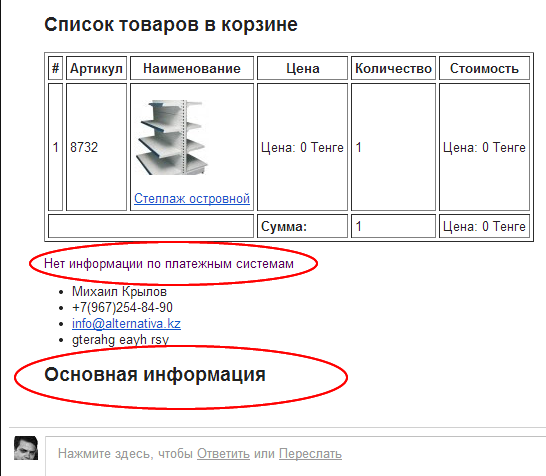Click the Список товаров в корзине heading
Image resolution: width=546 pixels, height=476 pixels.
[x=171, y=24]
